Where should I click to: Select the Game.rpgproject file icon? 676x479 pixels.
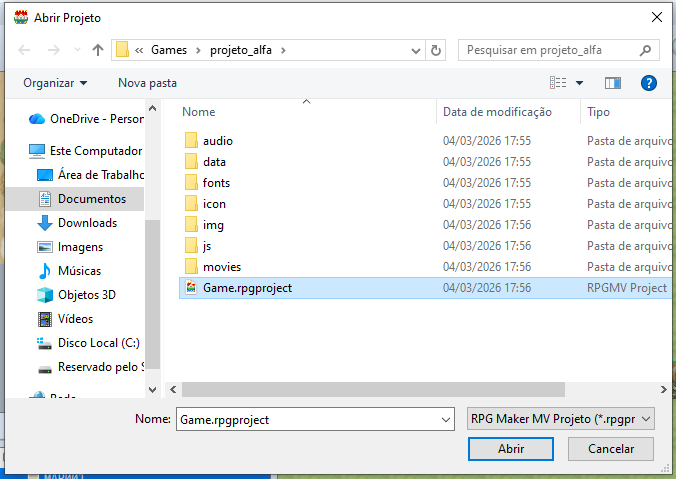(x=191, y=288)
